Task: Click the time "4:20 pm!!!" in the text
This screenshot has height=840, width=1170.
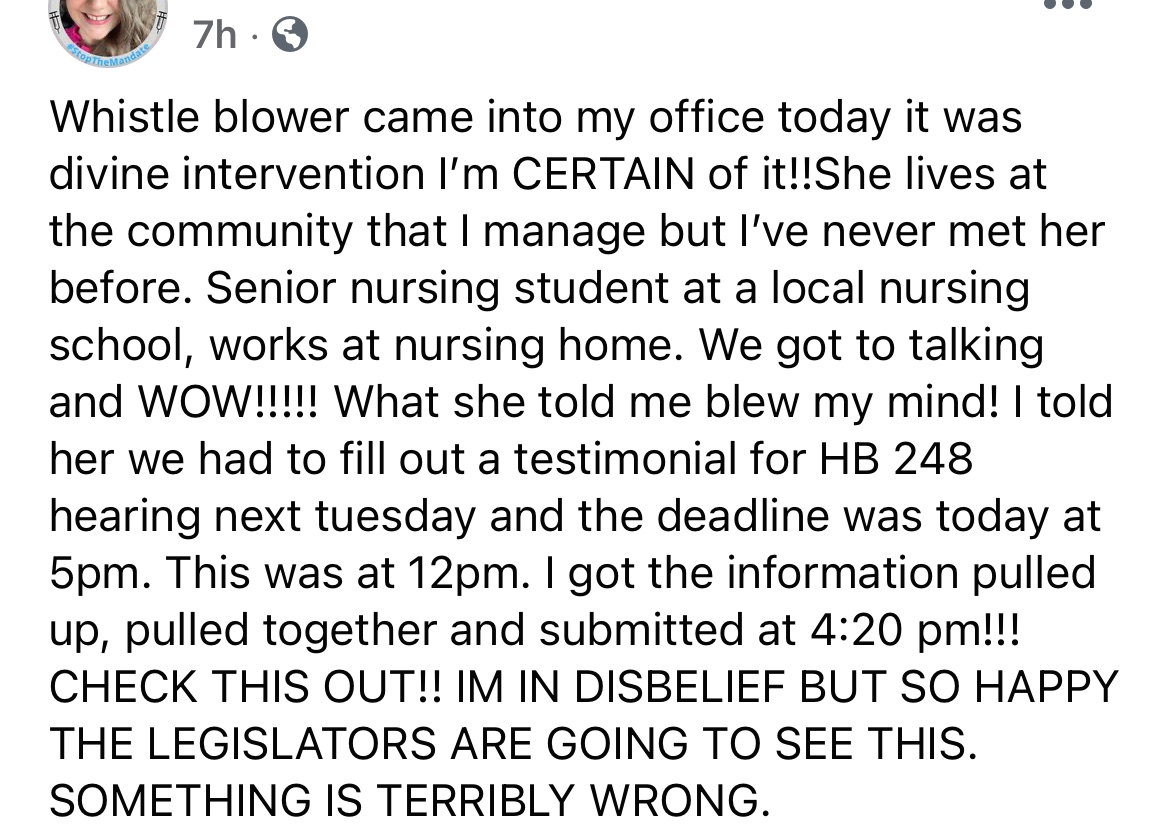Action: (x=914, y=630)
